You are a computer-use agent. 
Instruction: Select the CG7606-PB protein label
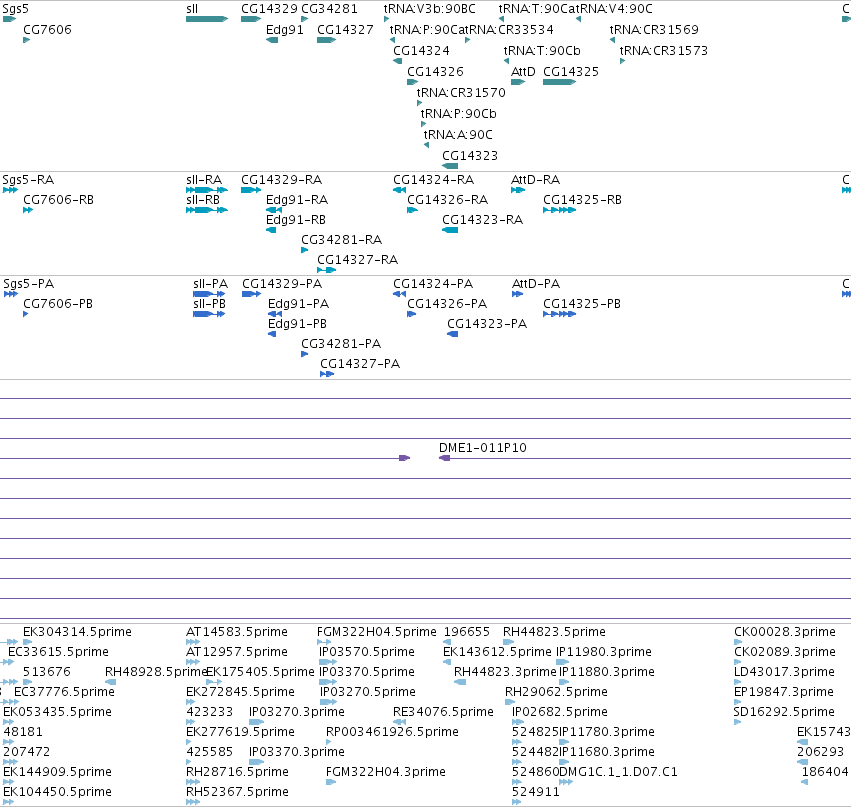(58, 304)
